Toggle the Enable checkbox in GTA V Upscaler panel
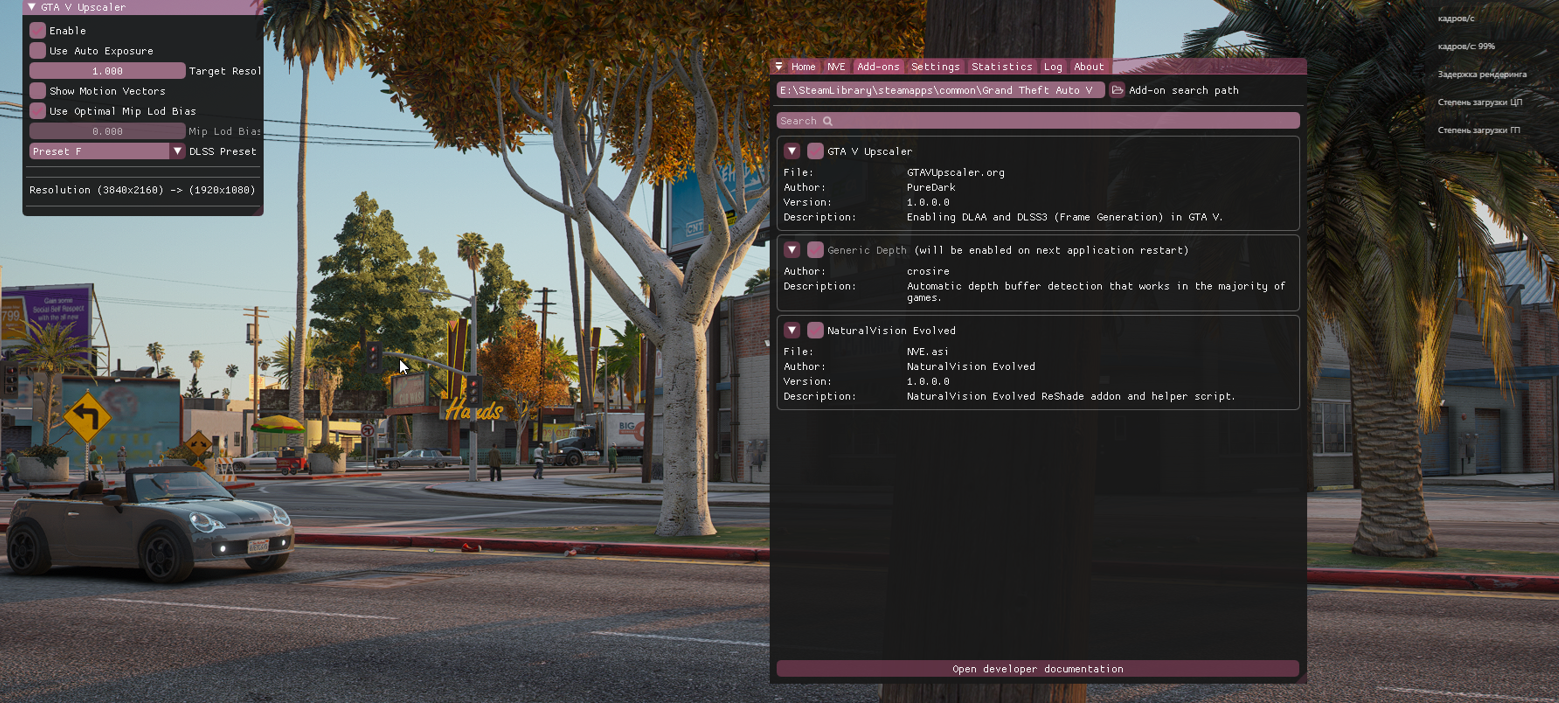 38,30
